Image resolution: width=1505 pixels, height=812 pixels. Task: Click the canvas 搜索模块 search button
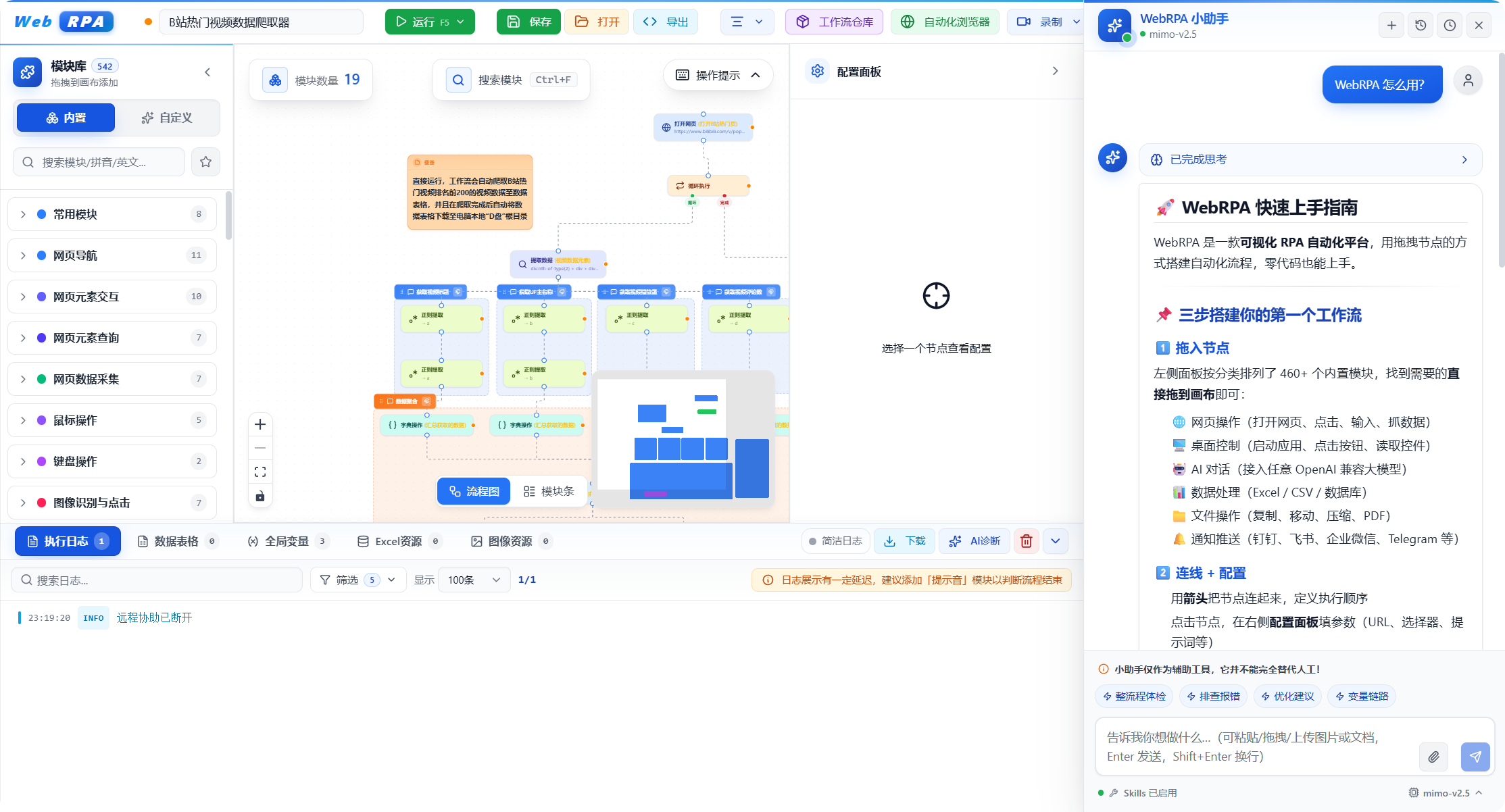coord(512,80)
